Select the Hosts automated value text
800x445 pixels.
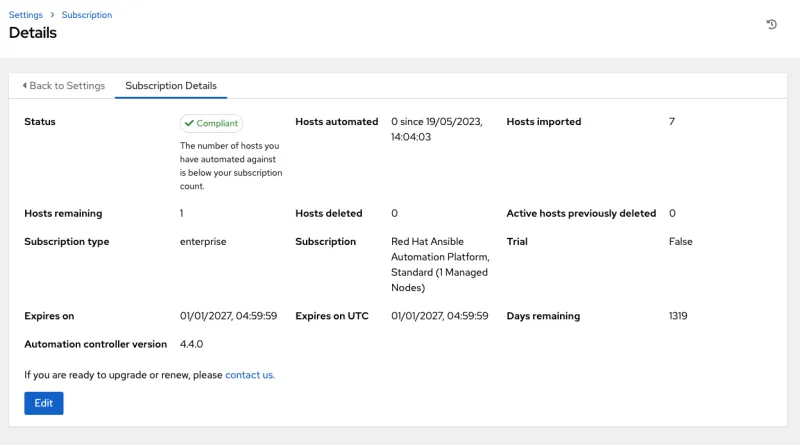coord(437,129)
